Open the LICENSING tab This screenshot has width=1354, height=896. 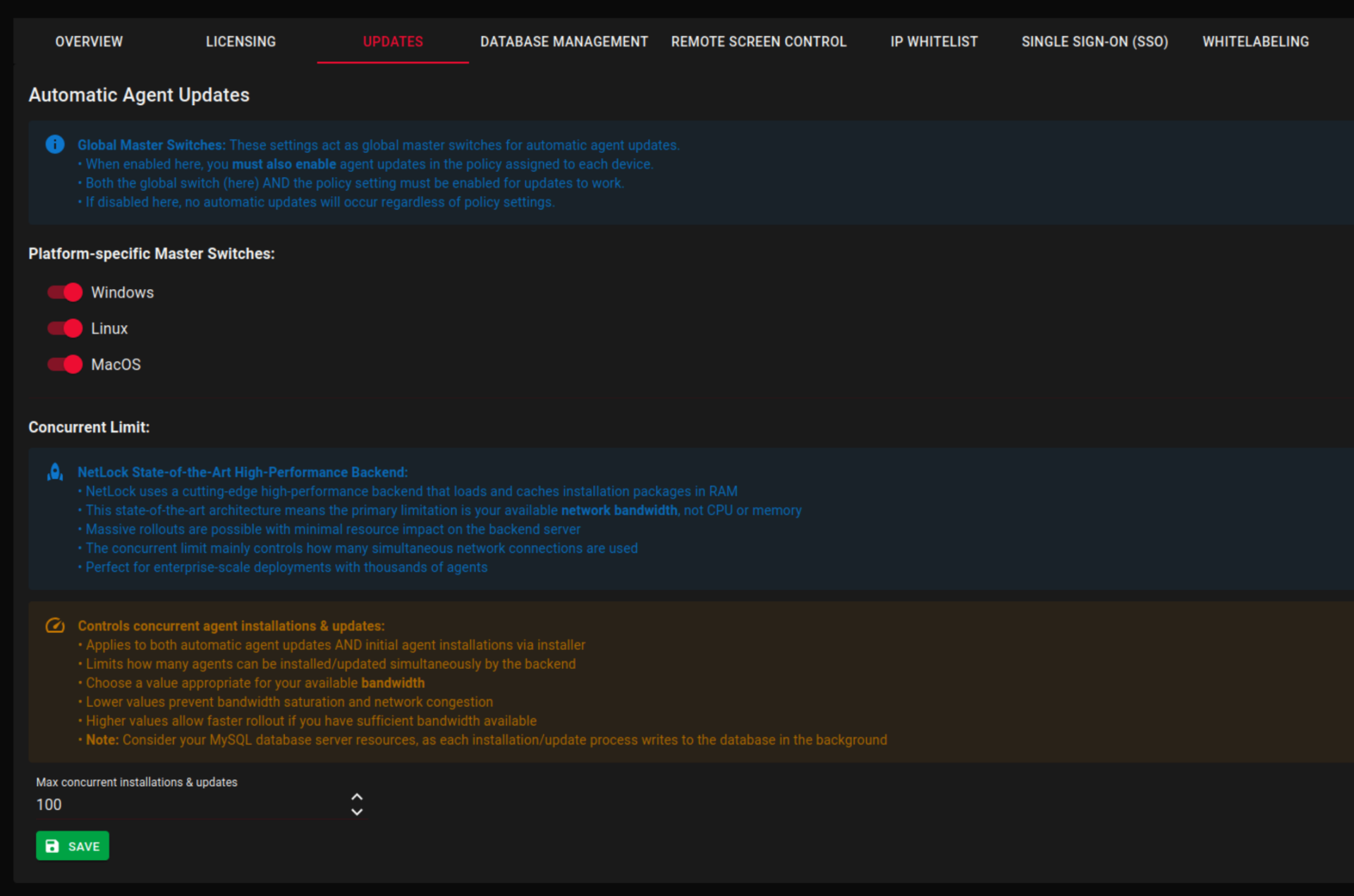click(240, 42)
